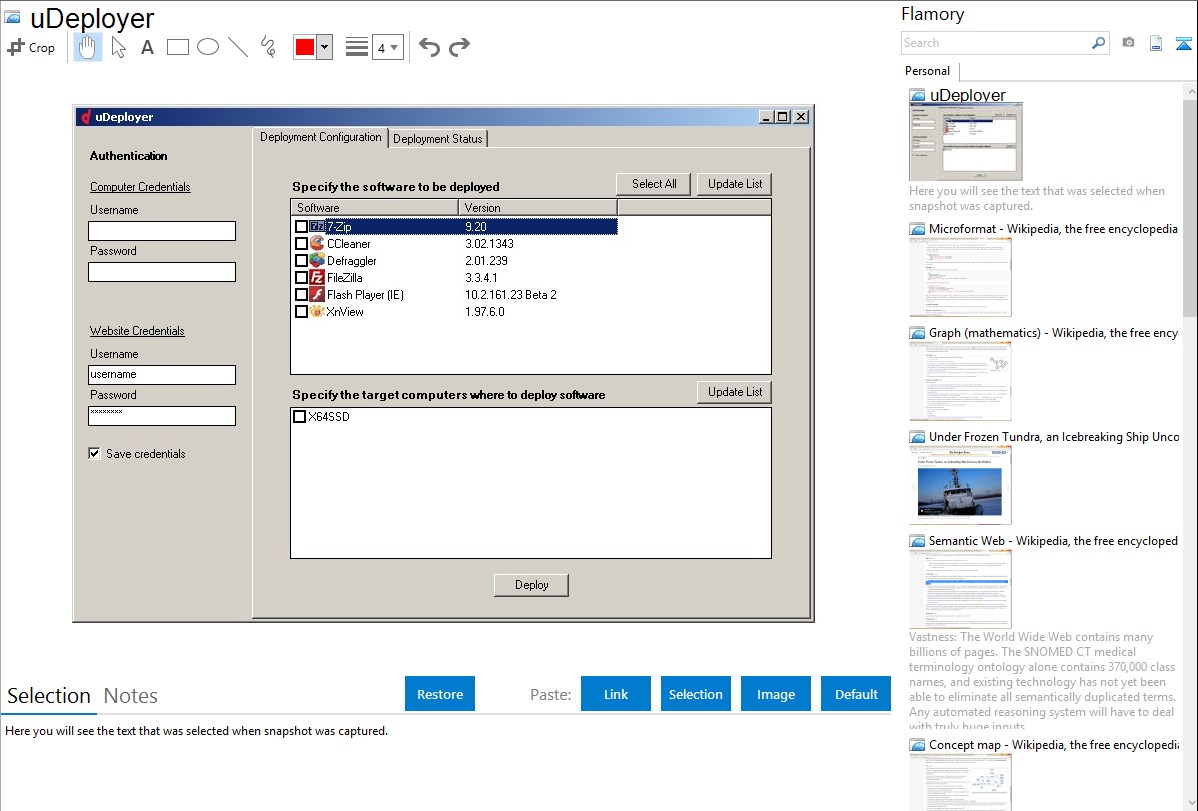The width and height of the screenshot is (1198, 811).
Task: Click the Image paste button
Action: pyautogui.click(x=776, y=694)
